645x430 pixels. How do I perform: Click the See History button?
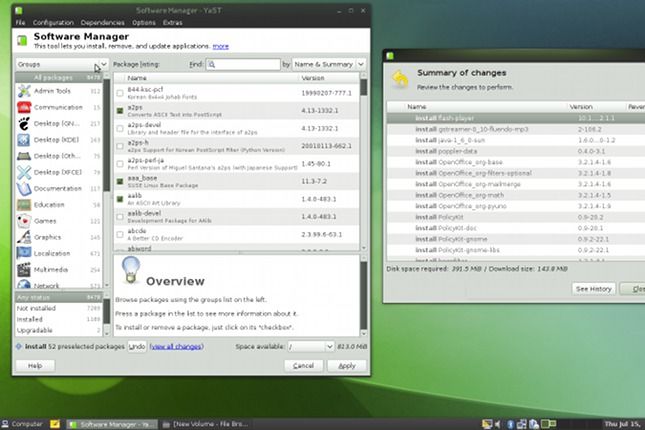(594, 289)
